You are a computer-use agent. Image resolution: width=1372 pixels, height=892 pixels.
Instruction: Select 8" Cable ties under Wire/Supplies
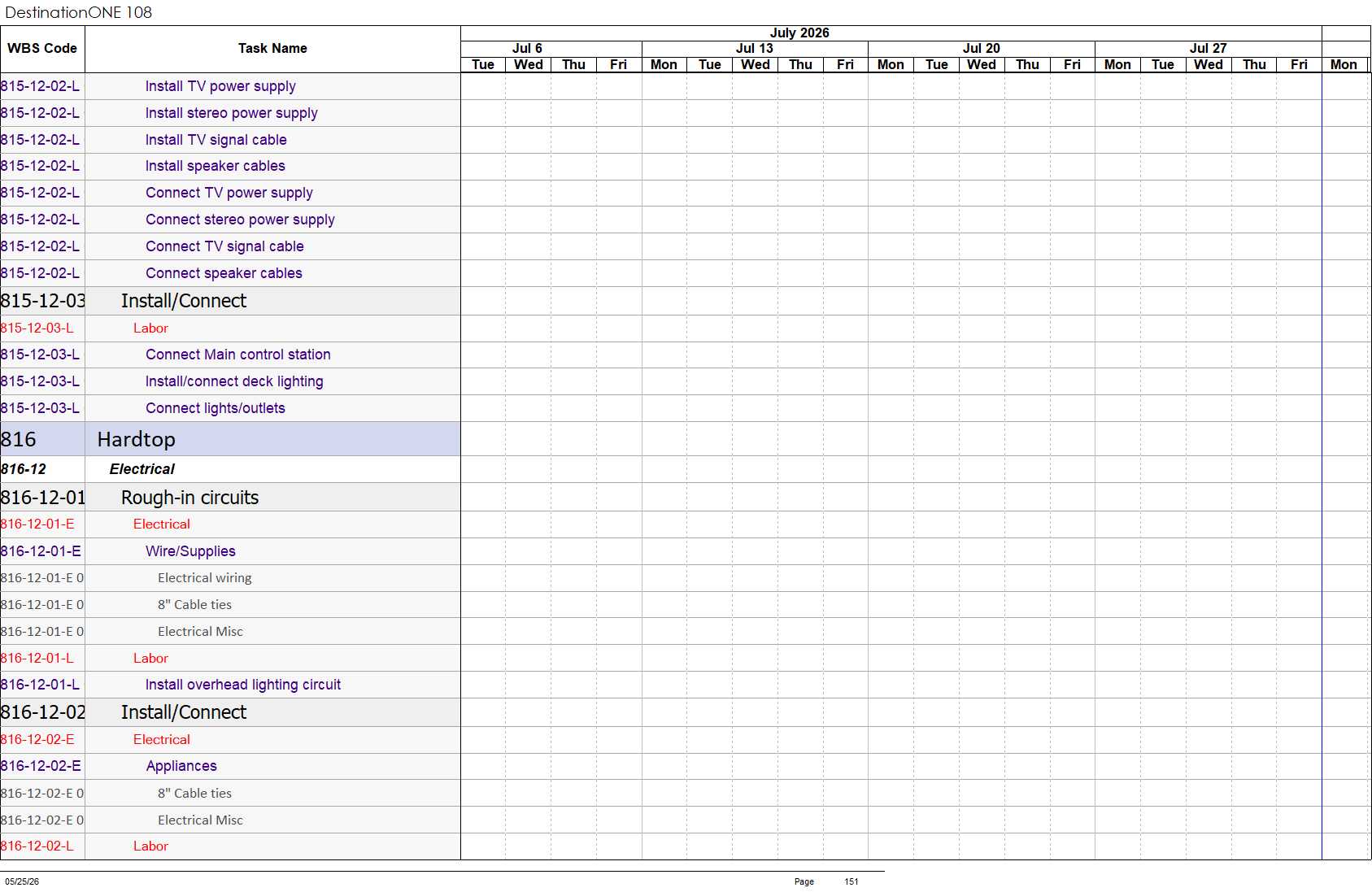point(194,605)
